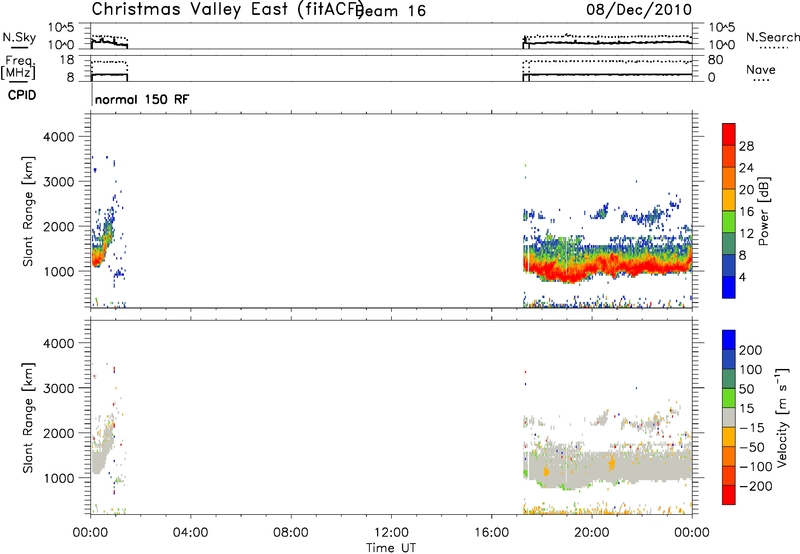Click the '20:00' time tick label
This screenshot has height=554, width=800.
click(x=591, y=533)
